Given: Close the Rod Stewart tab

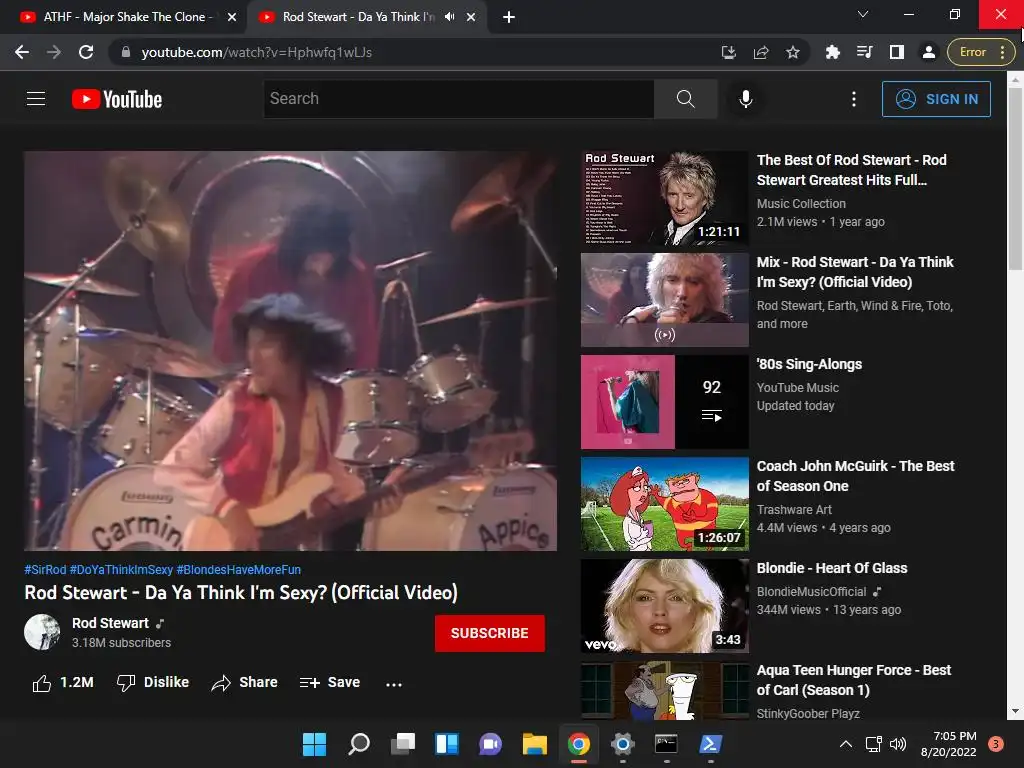Looking at the screenshot, I should [x=471, y=17].
